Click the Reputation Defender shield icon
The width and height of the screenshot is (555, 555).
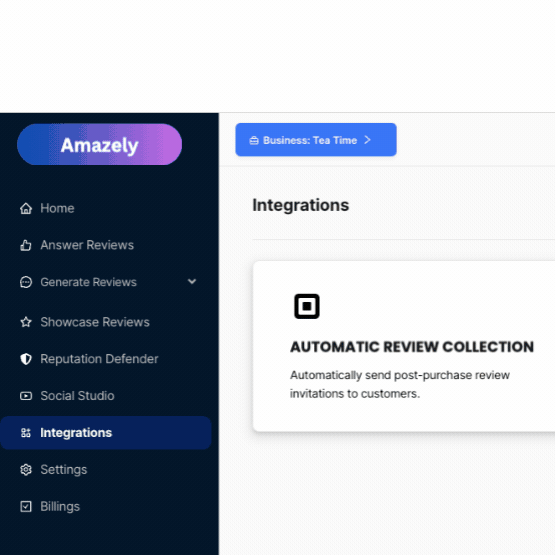pyautogui.click(x=26, y=359)
